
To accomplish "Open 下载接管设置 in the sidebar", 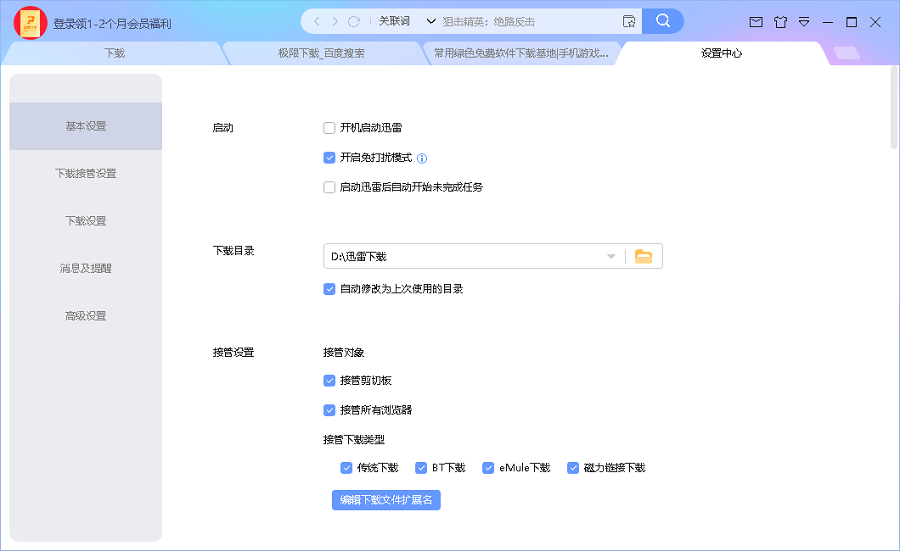I will 86,173.
